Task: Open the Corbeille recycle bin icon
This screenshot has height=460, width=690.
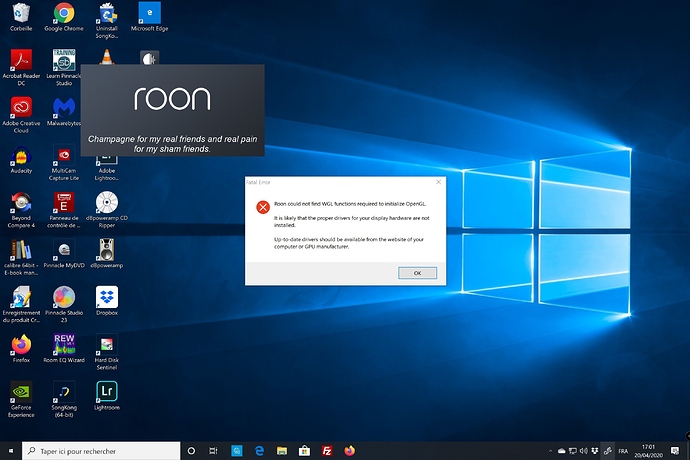Action: point(21,17)
